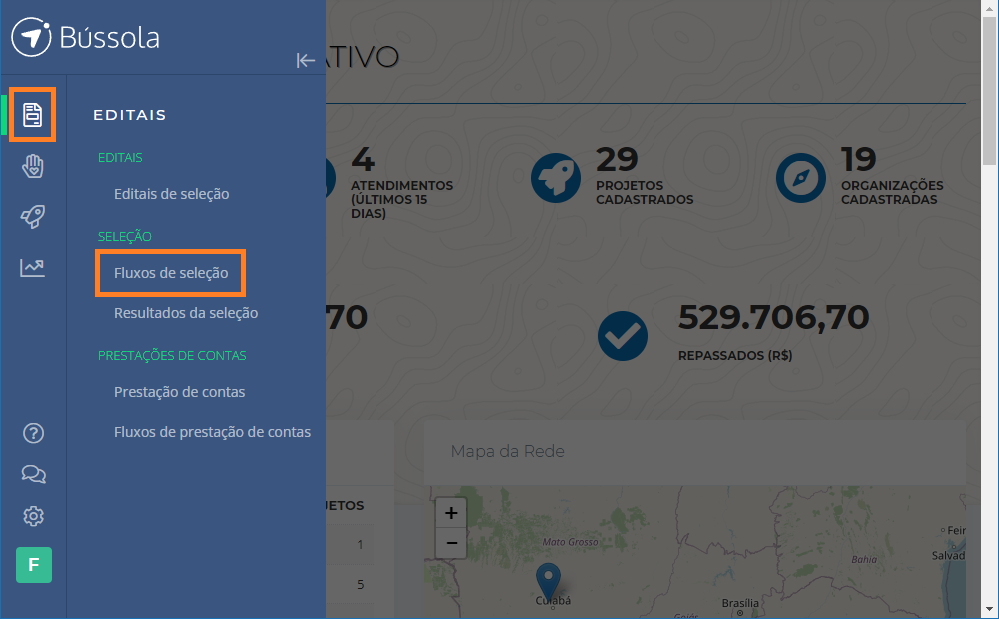The width and height of the screenshot is (999, 619).
Task: Click the map pin at Cuiabá
Action: (548, 581)
